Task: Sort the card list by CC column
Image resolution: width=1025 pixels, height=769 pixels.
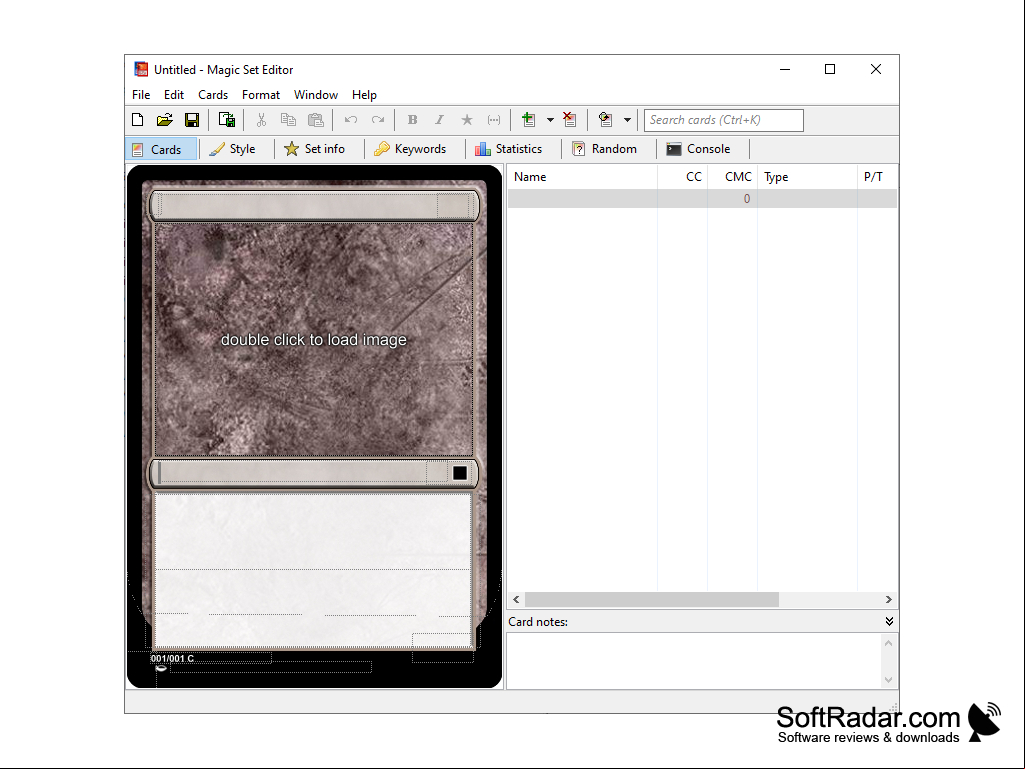Action: 682,177
